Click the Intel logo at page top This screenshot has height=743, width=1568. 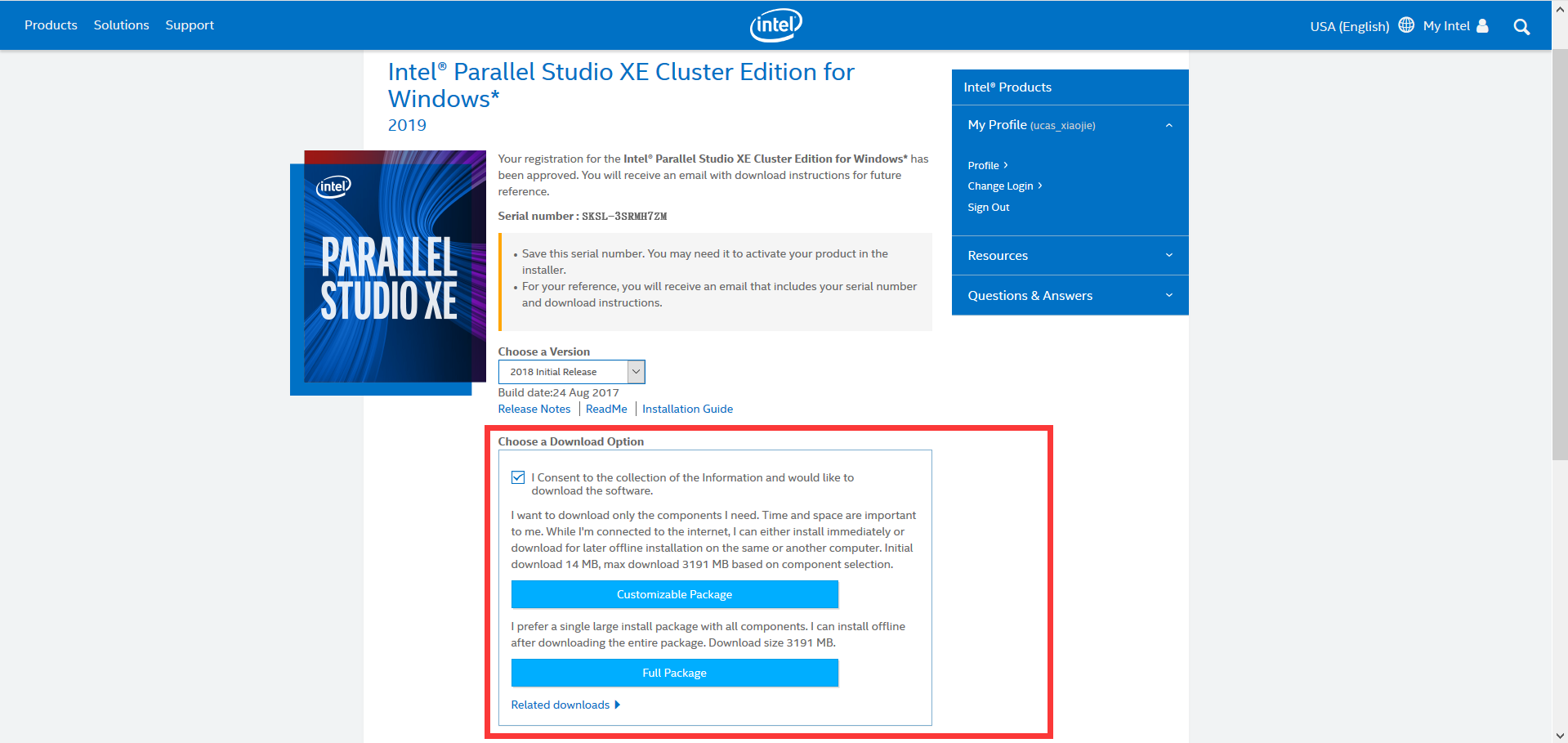[775, 25]
